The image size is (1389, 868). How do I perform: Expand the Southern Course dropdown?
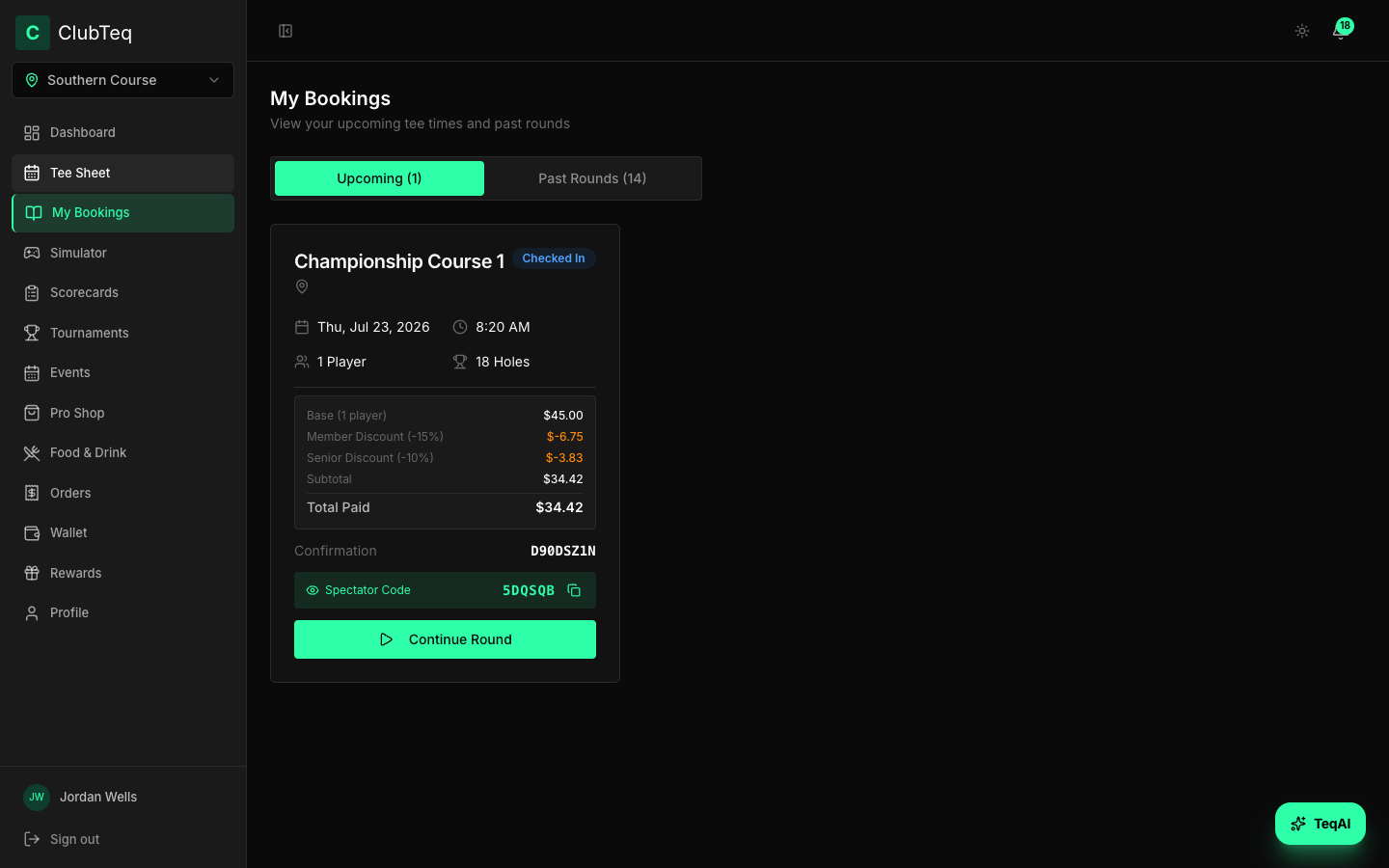123,80
